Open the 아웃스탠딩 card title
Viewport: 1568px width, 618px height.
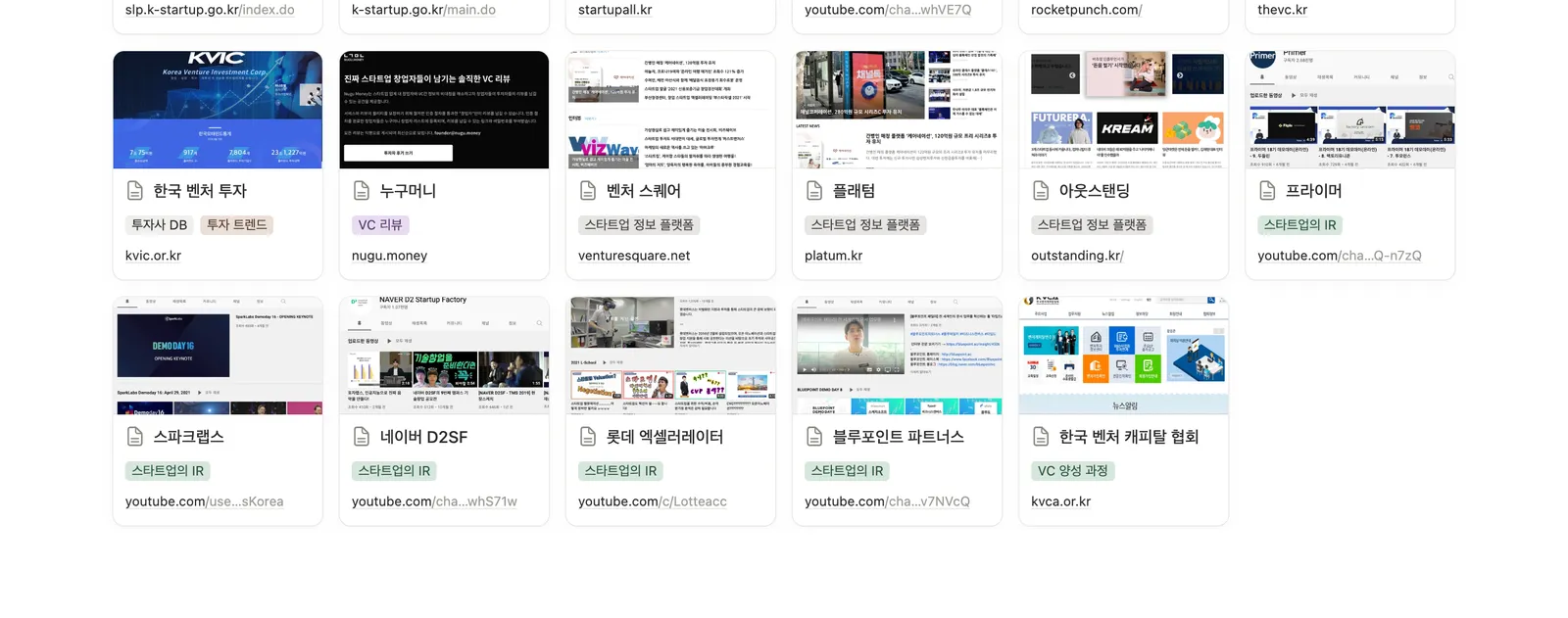1094,191
